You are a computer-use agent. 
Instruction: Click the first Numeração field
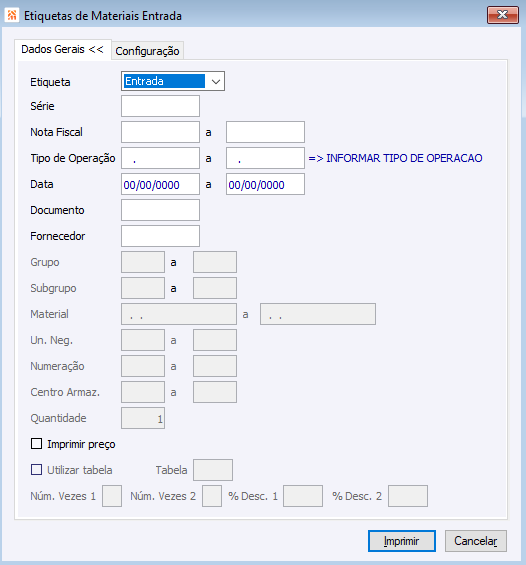tap(143, 366)
